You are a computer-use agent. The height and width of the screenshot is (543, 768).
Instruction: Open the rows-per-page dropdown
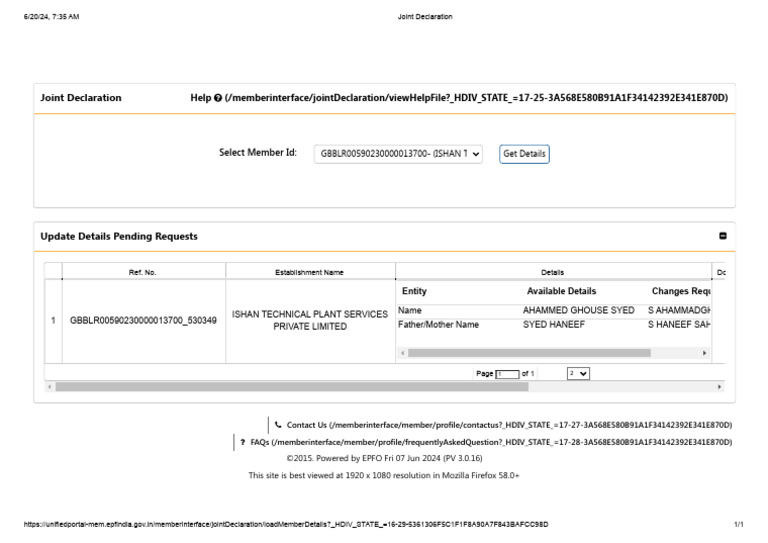point(578,374)
